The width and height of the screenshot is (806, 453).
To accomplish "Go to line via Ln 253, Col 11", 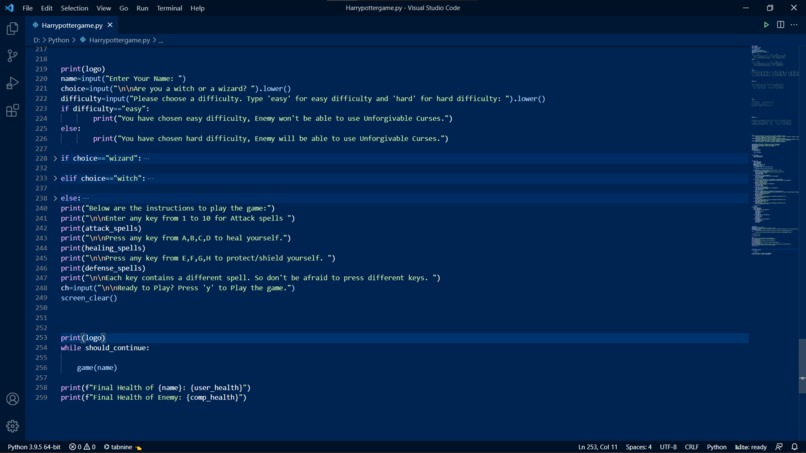I will 597,447.
